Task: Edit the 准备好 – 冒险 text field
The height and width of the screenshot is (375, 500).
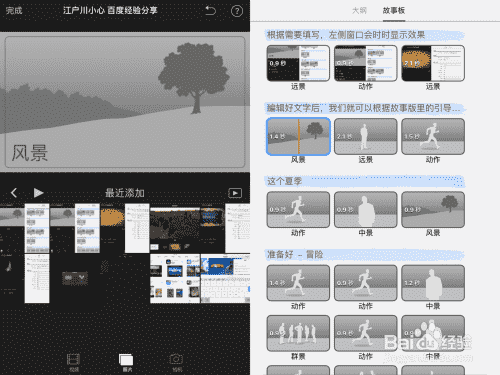Action: pos(365,255)
